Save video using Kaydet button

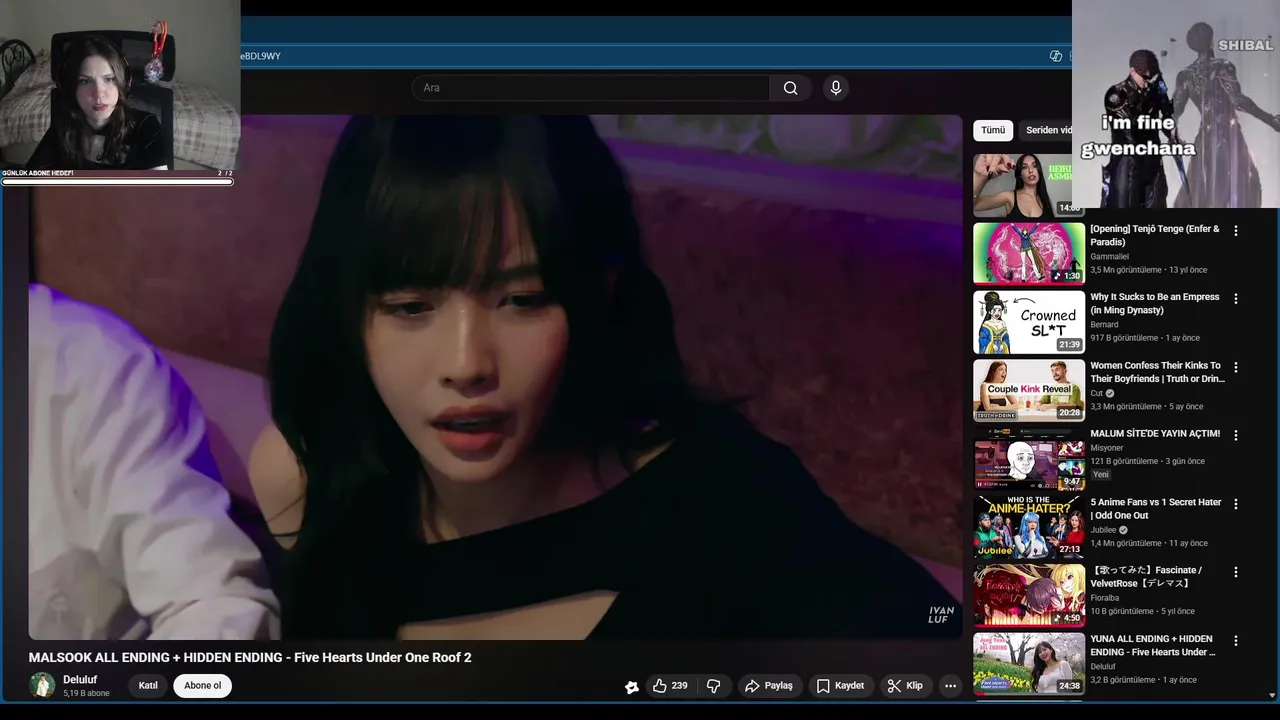coord(840,686)
